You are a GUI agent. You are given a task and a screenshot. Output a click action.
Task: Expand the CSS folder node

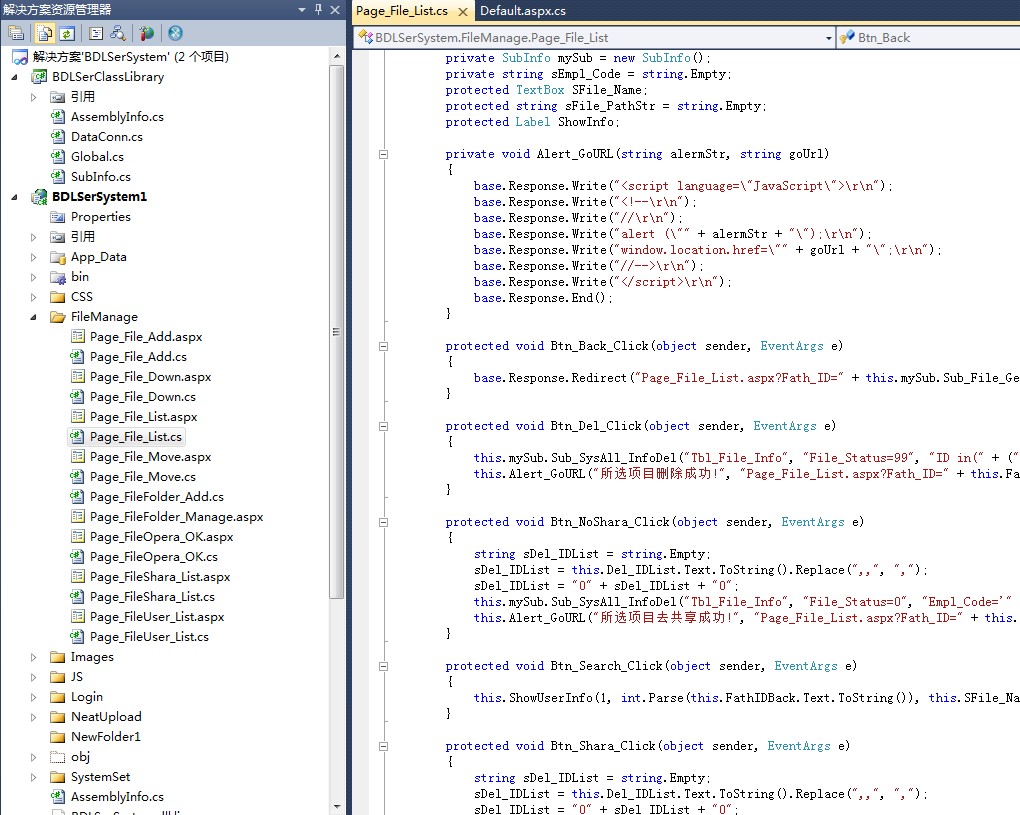click(x=33, y=297)
